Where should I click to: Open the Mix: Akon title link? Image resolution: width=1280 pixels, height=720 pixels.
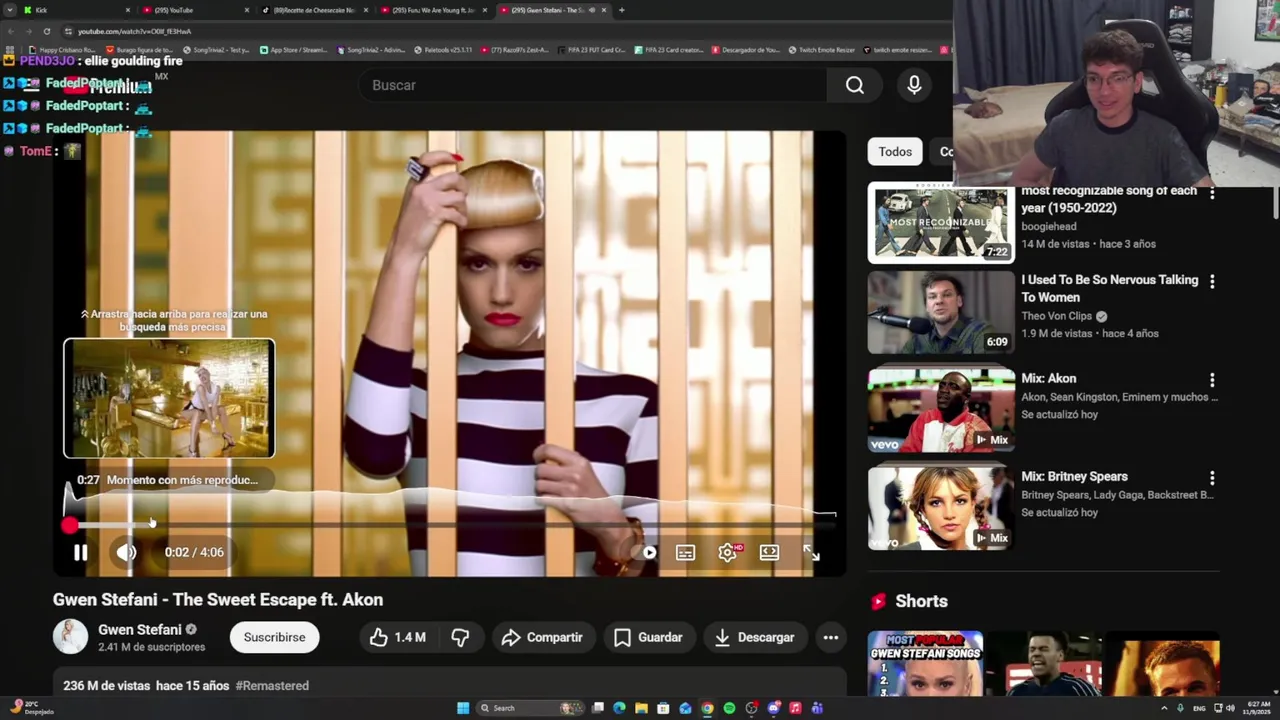pos(1048,378)
